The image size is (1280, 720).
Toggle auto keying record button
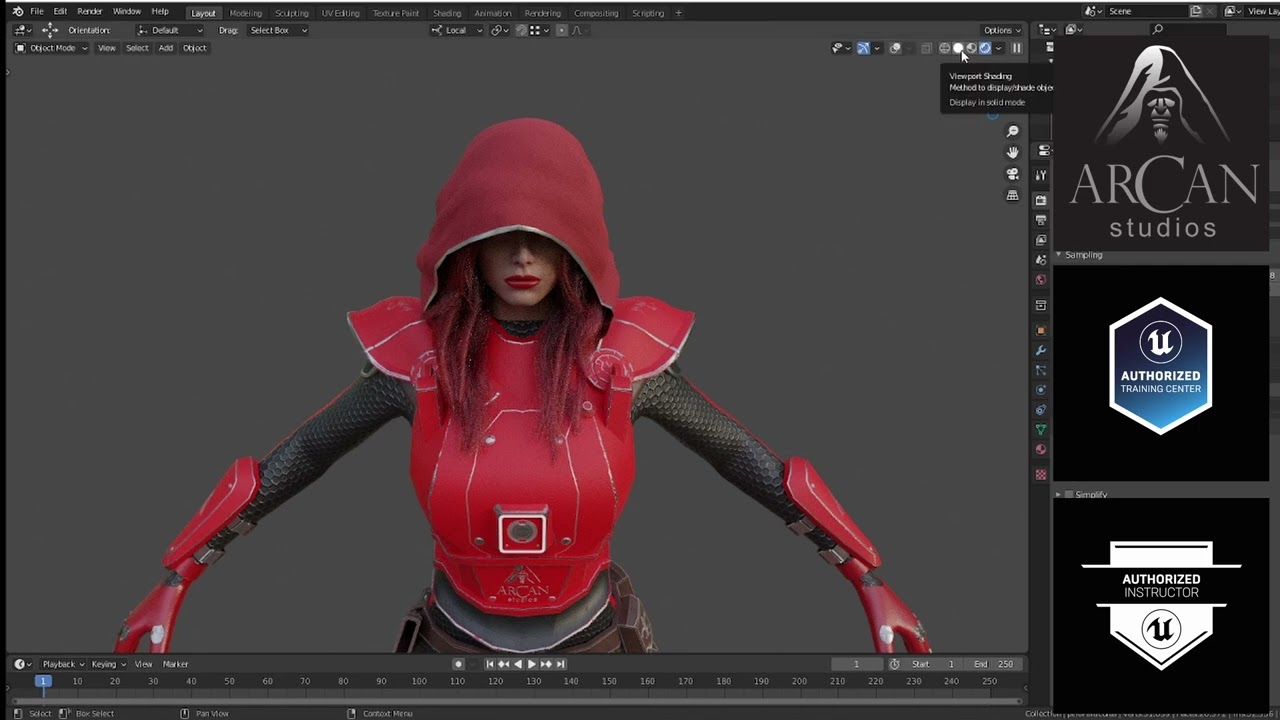(x=458, y=664)
